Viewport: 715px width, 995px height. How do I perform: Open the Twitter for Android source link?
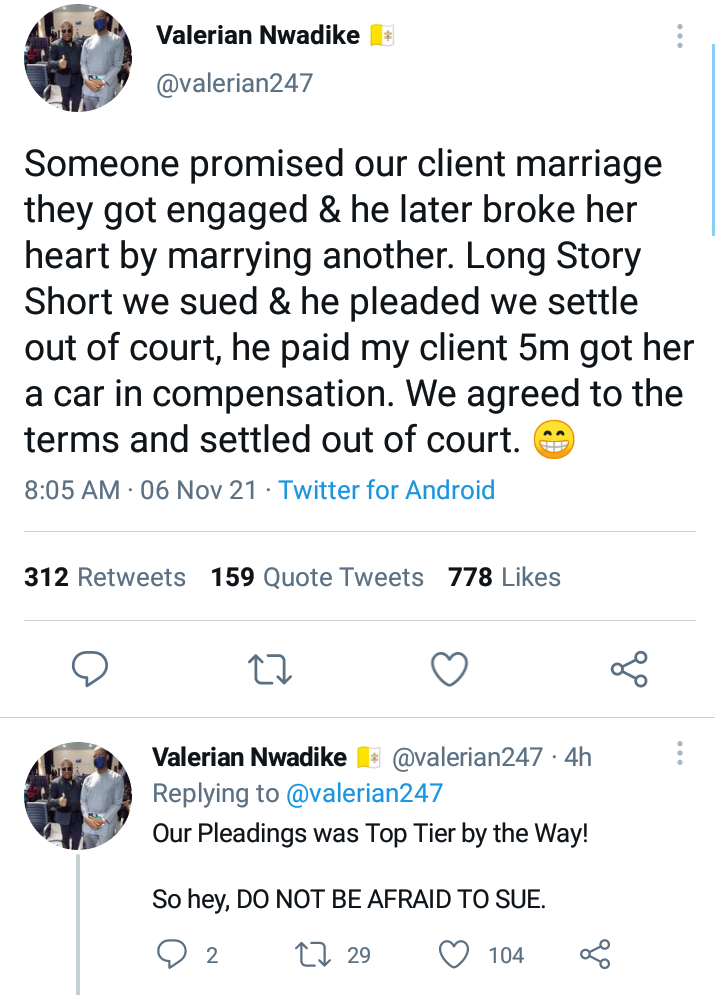pyautogui.click(x=387, y=490)
